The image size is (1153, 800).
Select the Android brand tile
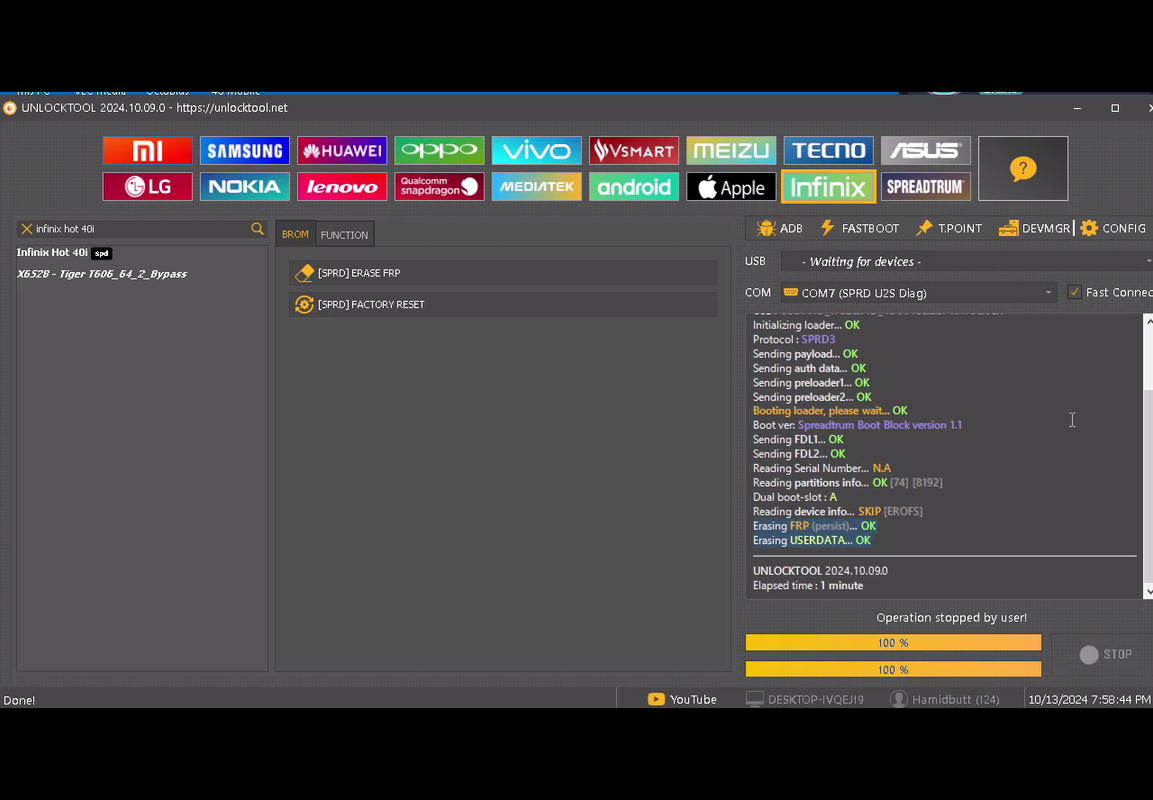(x=633, y=187)
